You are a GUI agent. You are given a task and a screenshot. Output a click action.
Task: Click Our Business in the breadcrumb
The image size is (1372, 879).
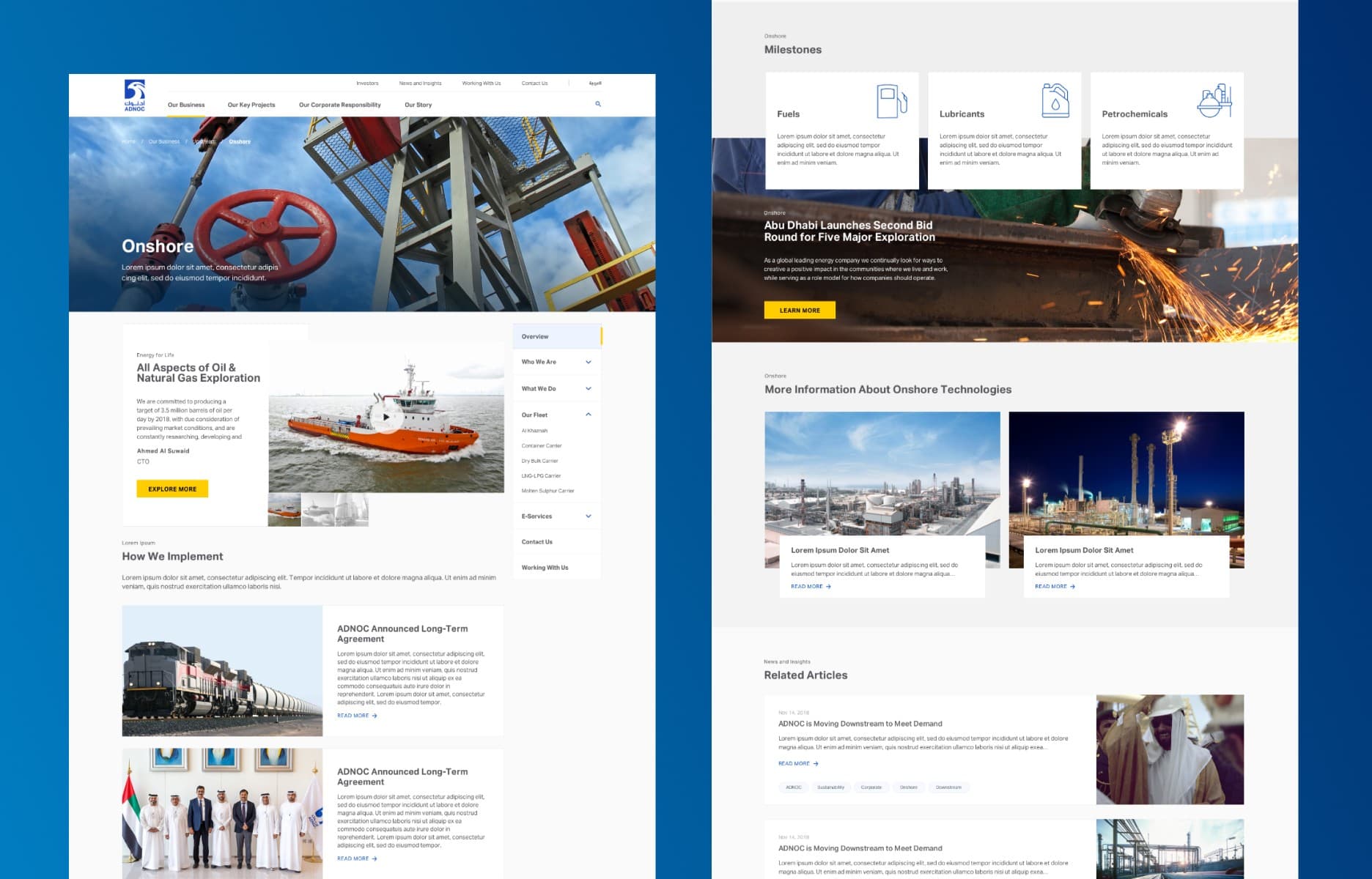click(x=164, y=141)
